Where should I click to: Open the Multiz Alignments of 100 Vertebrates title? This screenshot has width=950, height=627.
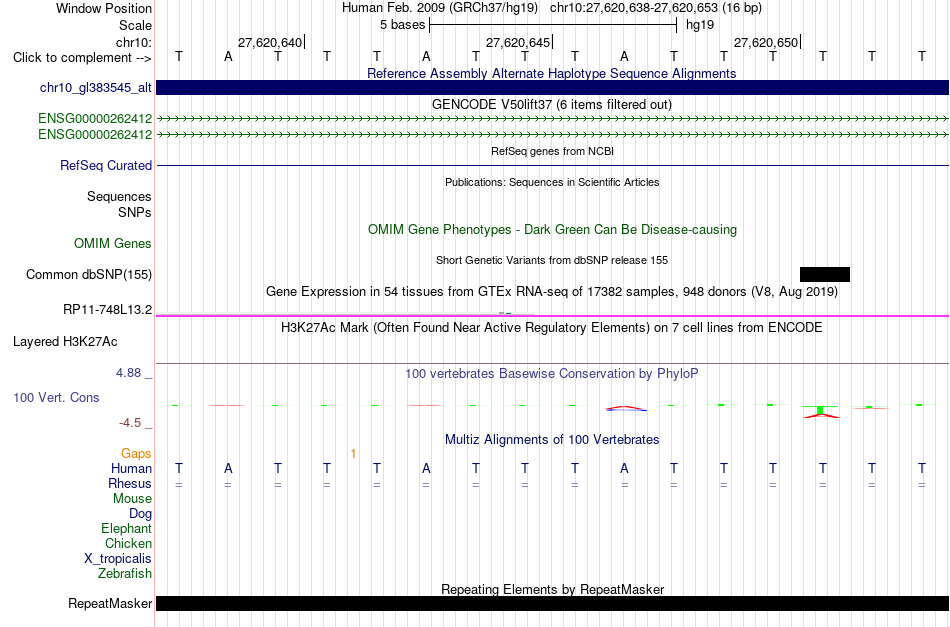552,439
